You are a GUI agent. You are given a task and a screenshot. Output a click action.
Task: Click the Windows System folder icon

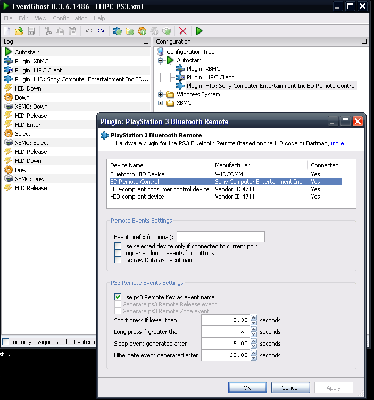[170, 95]
